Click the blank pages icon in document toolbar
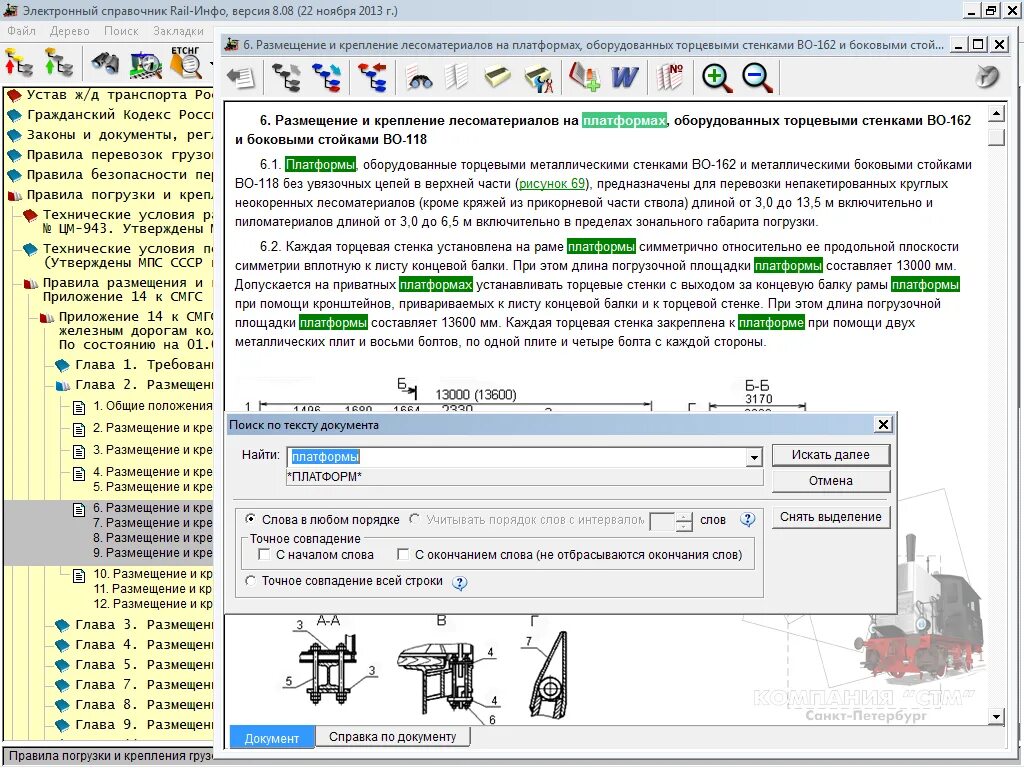The height and width of the screenshot is (768, 1024). click(456, 78)
